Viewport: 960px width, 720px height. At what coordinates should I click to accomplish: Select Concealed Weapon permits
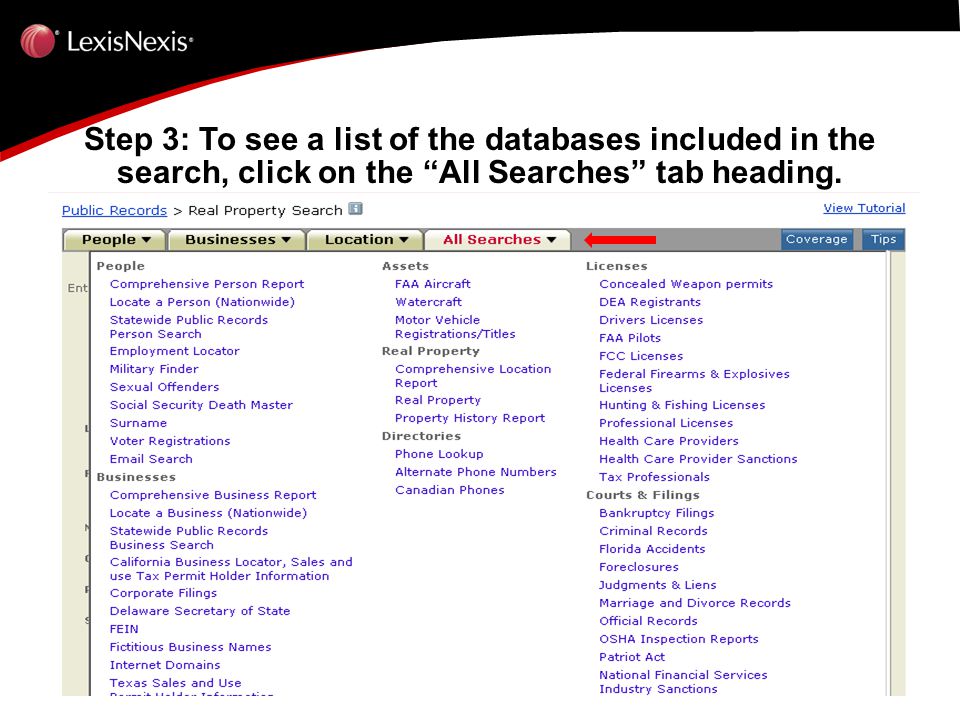click(686, 284)
